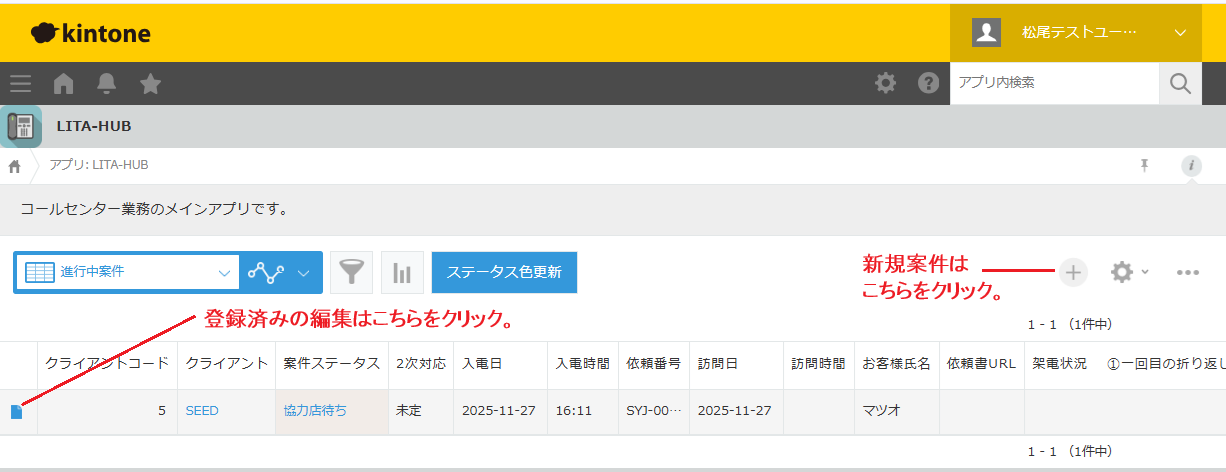Open record details via blue document icon
This screenshot has width=1226, height=472.
tap(16, 412)
